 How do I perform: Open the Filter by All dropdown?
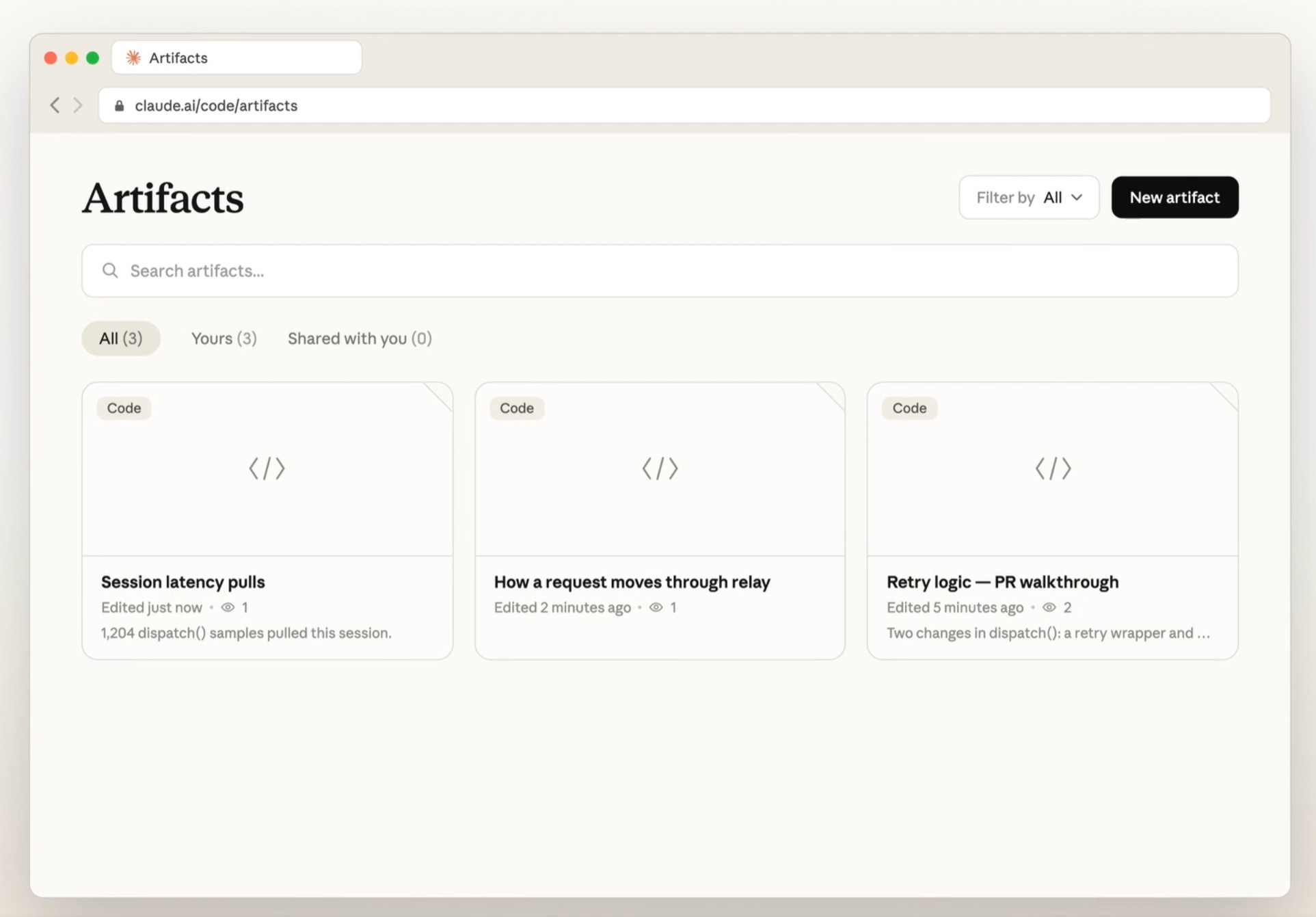1029,198
